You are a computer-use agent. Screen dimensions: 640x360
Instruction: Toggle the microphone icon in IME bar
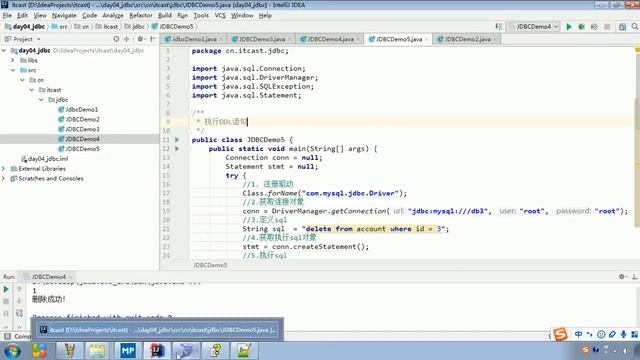coord(623,334)
